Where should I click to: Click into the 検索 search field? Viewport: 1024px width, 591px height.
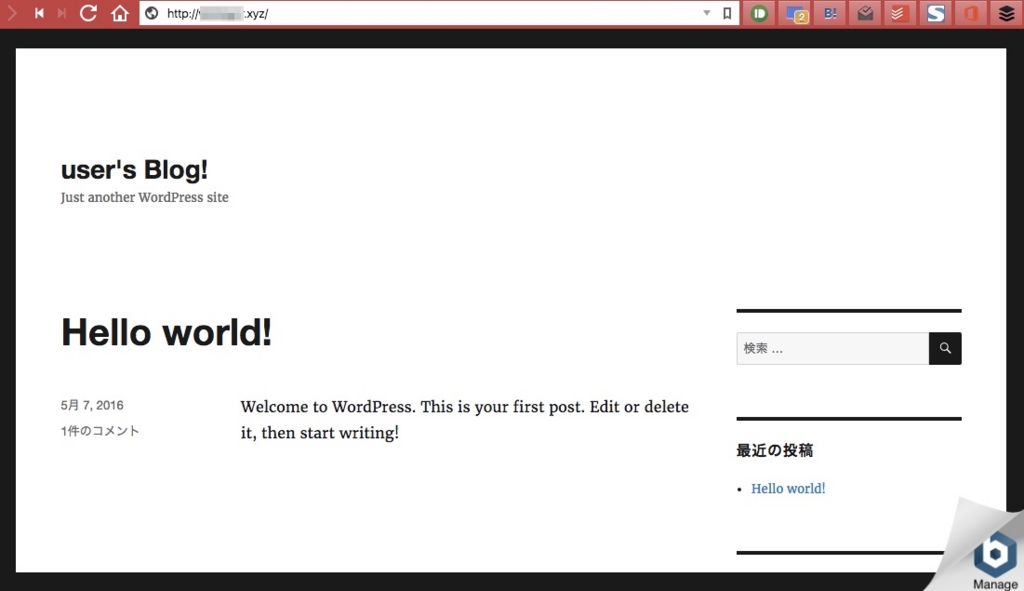pos(833,349)
